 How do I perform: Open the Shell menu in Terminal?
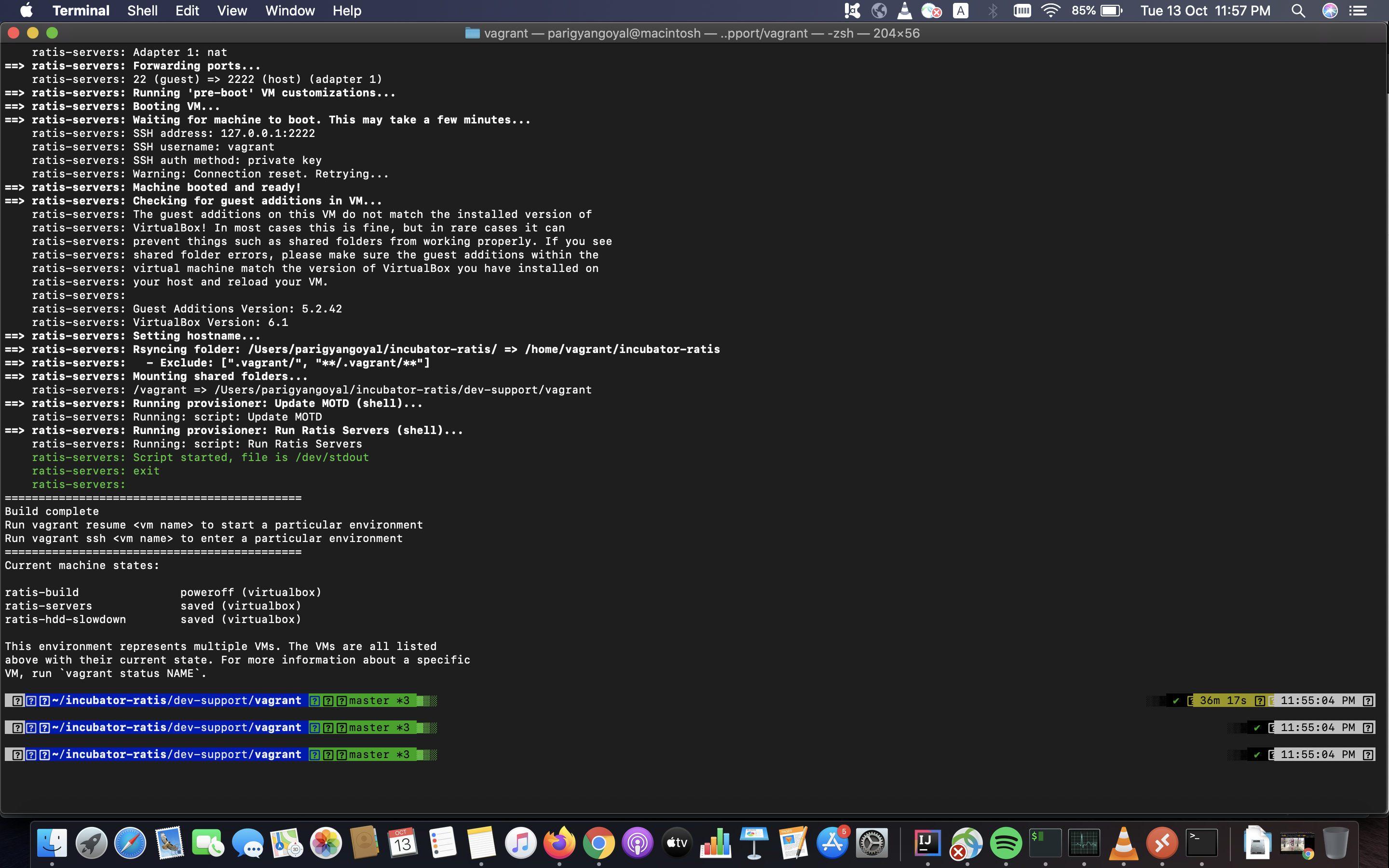click(x=142, y=10)
